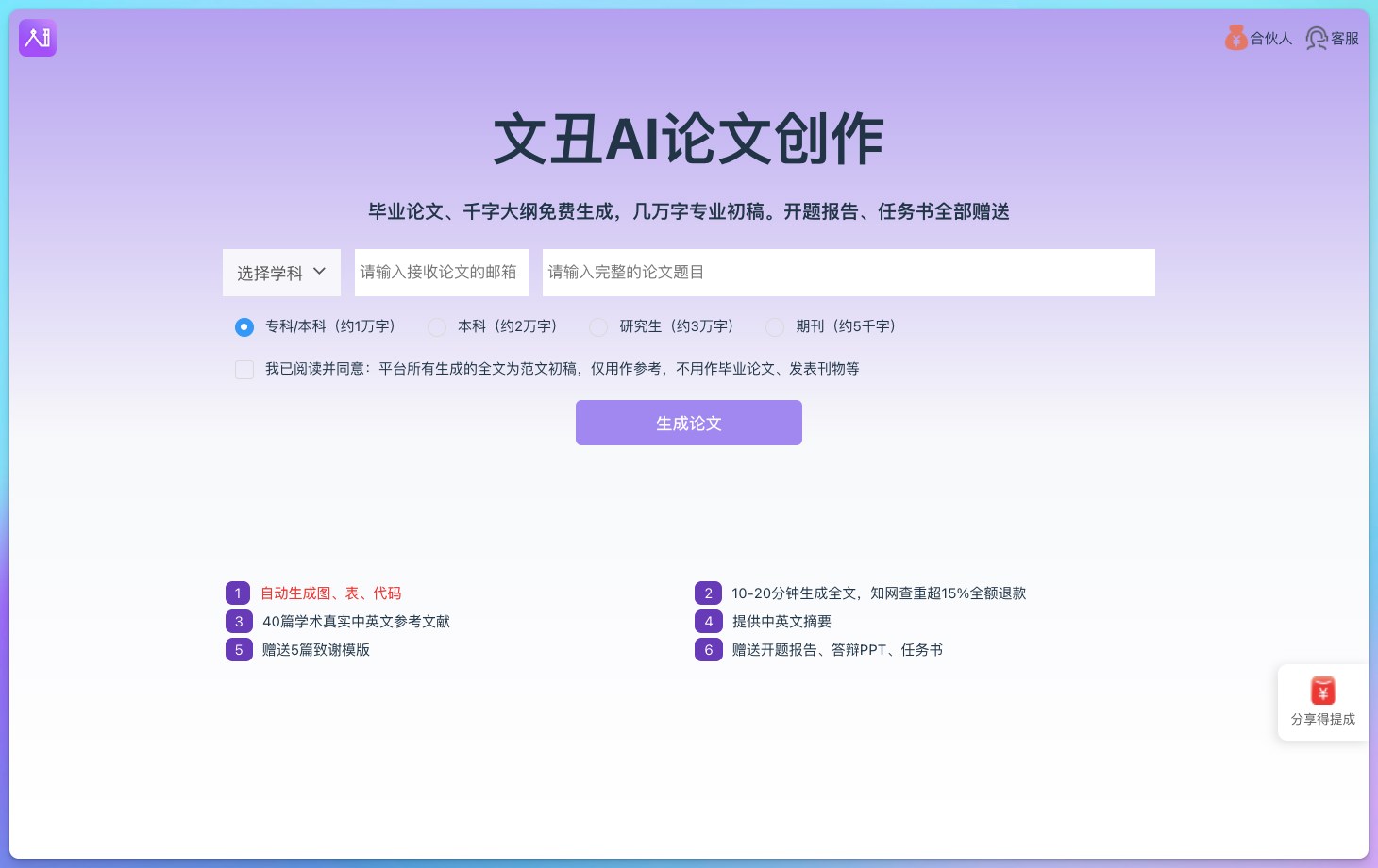
Task: Click the 合伙人 menu label top-right
Action: point(1269,38)
